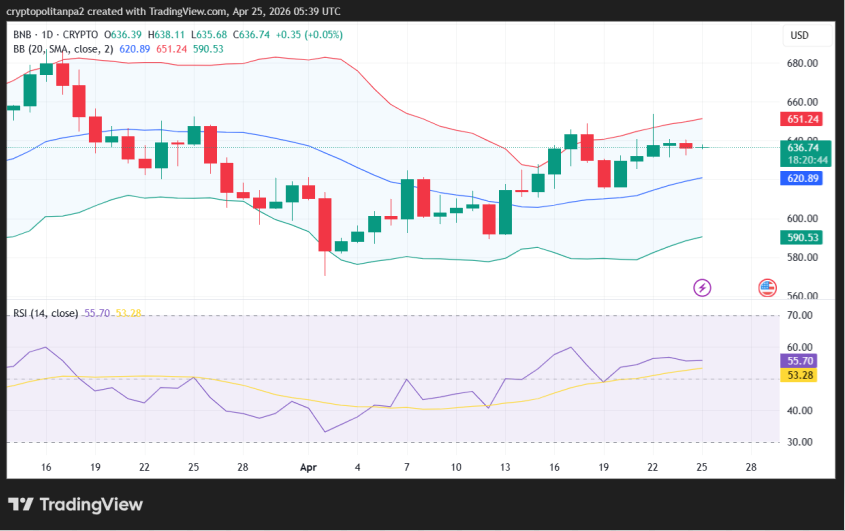Screen dimensions: 845x531
Task: Click the 636.74 current price label
Action: pyautogui.click(x=804, y=147)
